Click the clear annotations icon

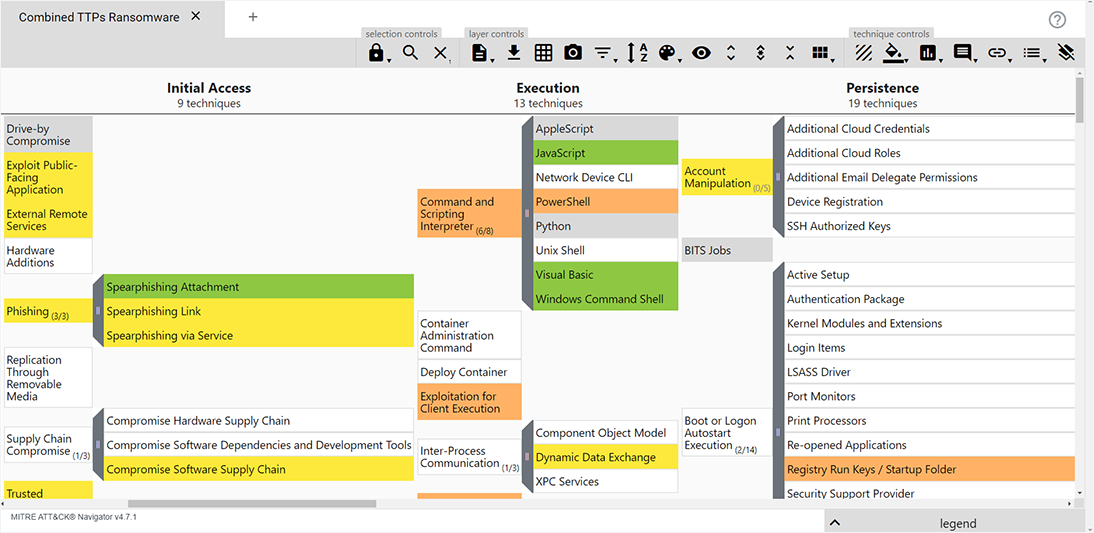tap(1066, 53)
